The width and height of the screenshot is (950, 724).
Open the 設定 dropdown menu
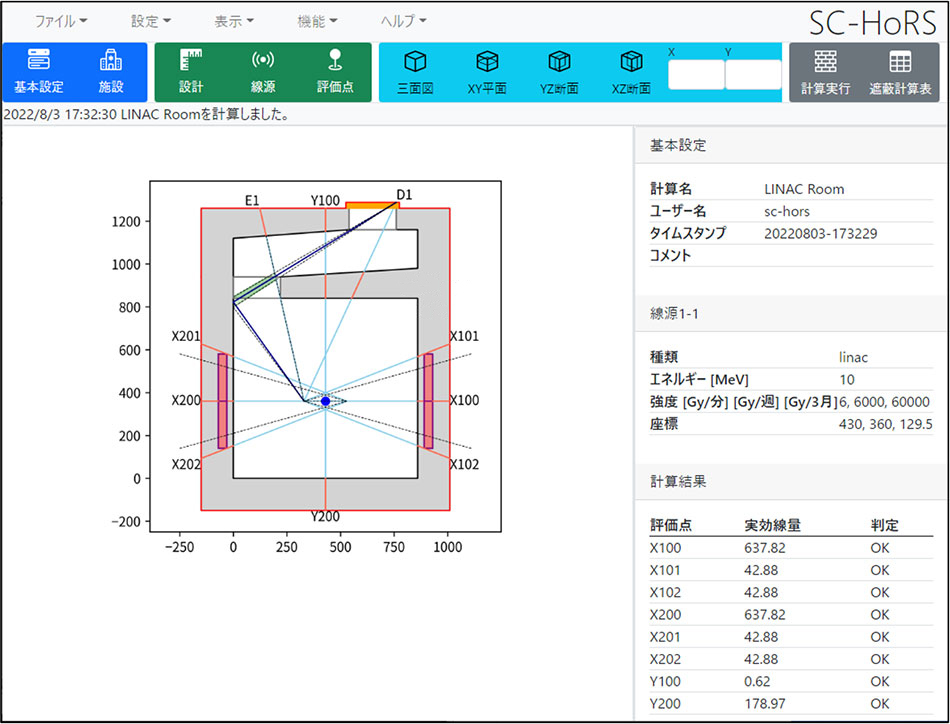pos(151,20)
